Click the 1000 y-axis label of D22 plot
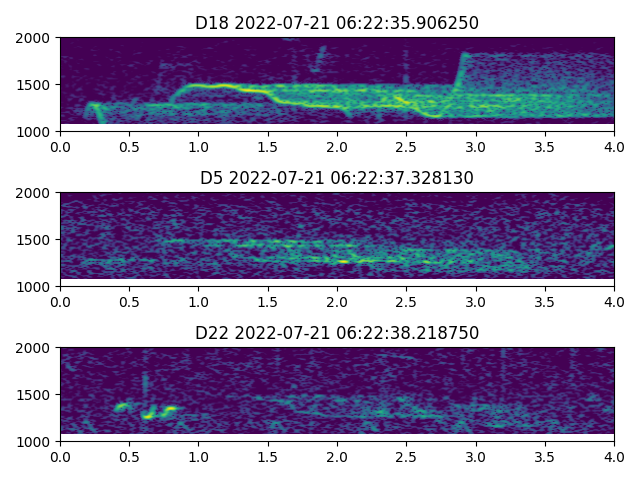Viewport: 640px width, 480px height. (38, 442)
